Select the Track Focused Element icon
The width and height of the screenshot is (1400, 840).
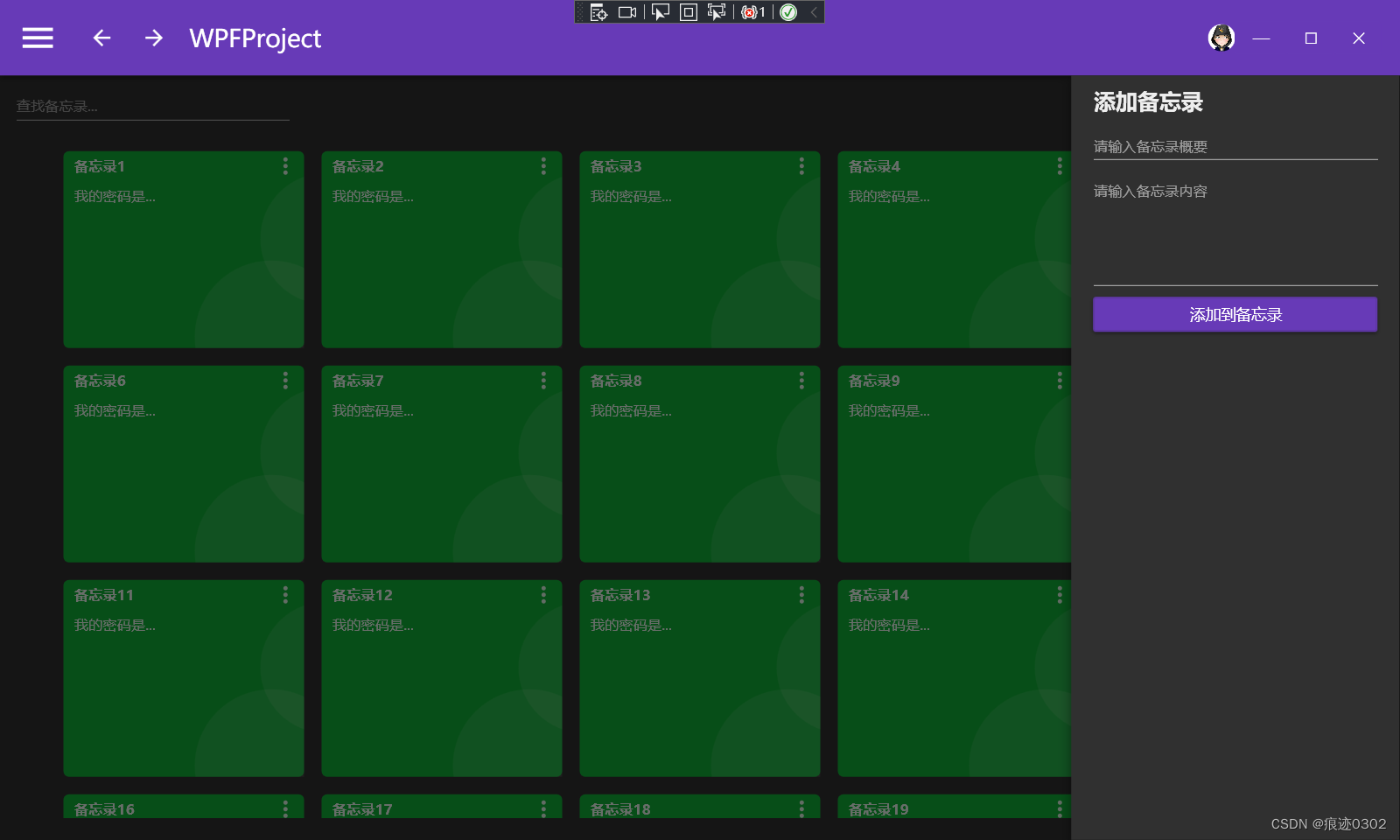coord(716,12)
